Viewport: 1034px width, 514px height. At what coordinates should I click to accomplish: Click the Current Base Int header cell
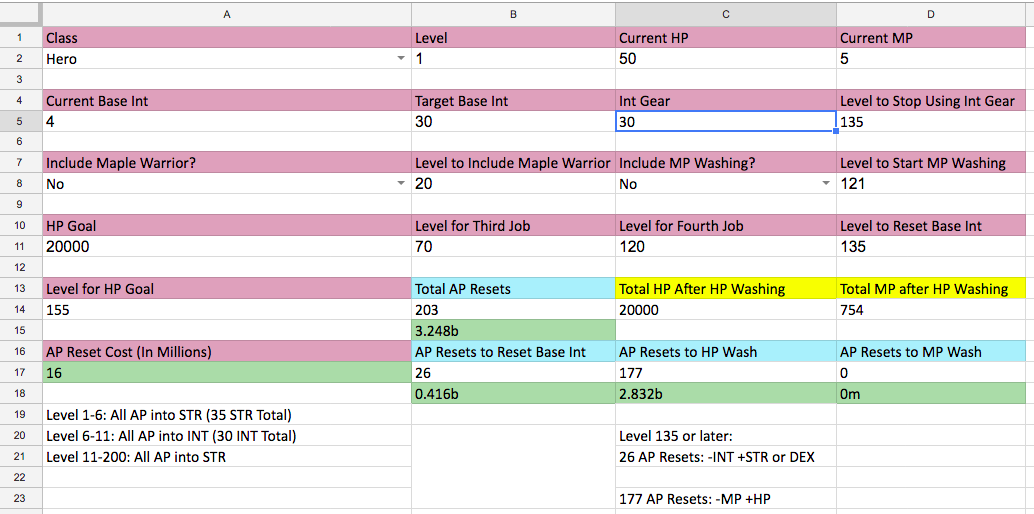227,100
